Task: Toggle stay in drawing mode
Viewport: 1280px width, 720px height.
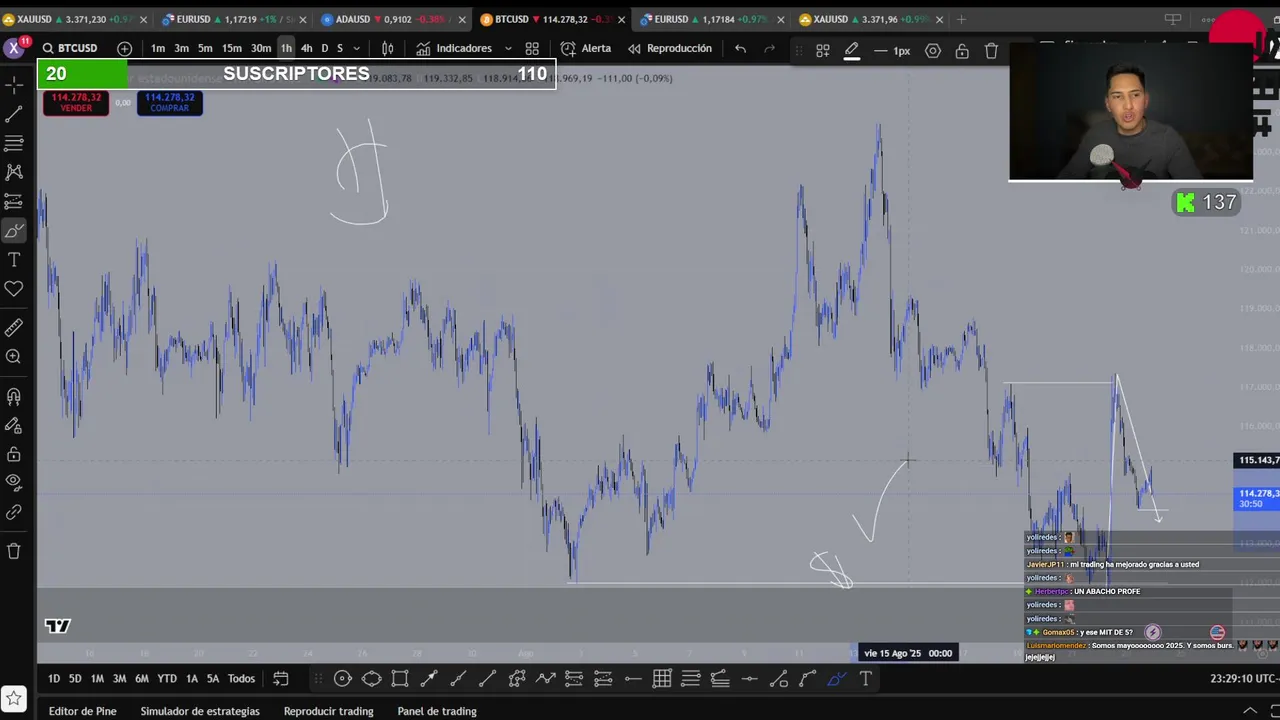Action: point(14,426)
